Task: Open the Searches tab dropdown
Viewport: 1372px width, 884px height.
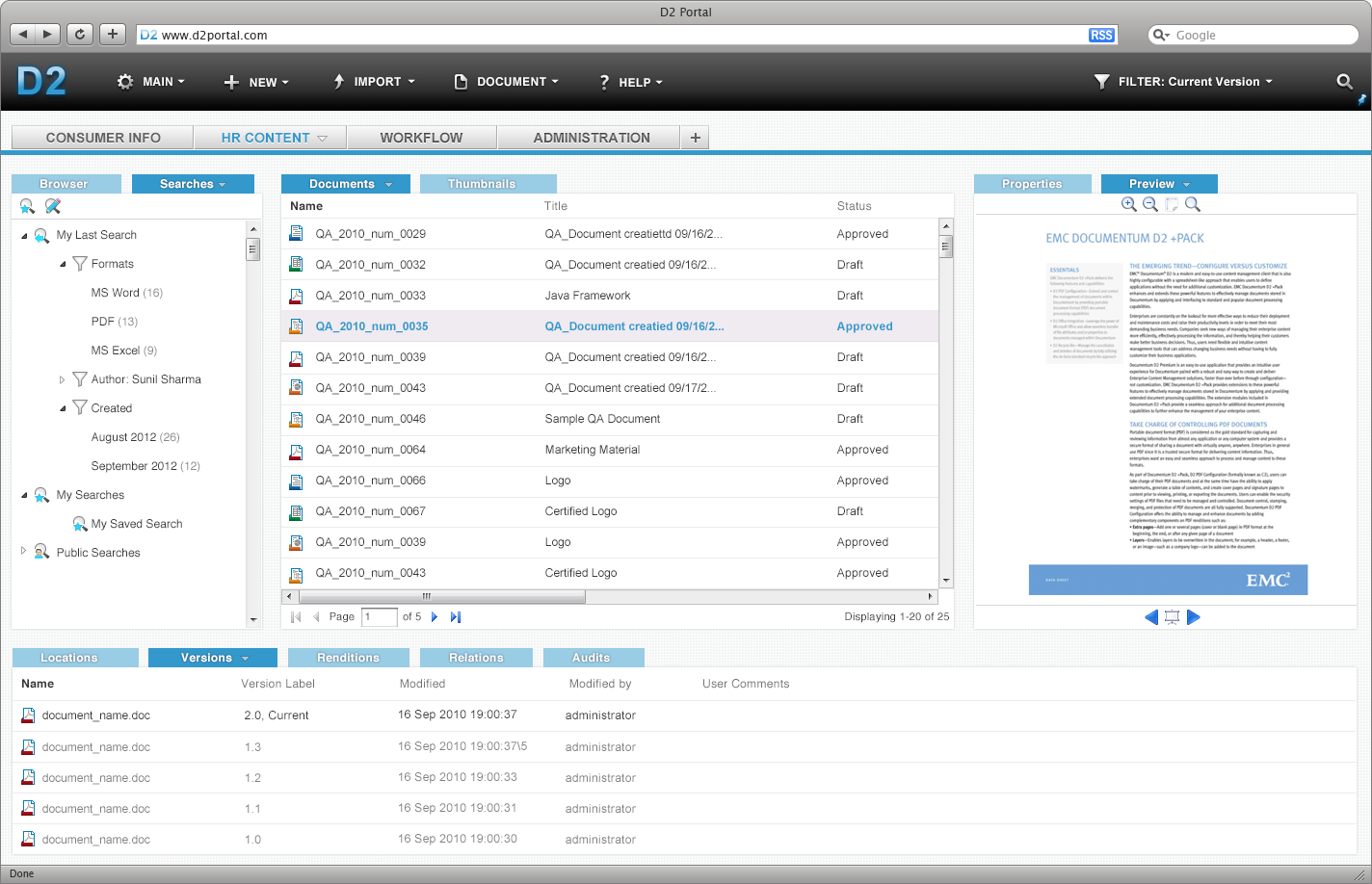Action: 223,184
